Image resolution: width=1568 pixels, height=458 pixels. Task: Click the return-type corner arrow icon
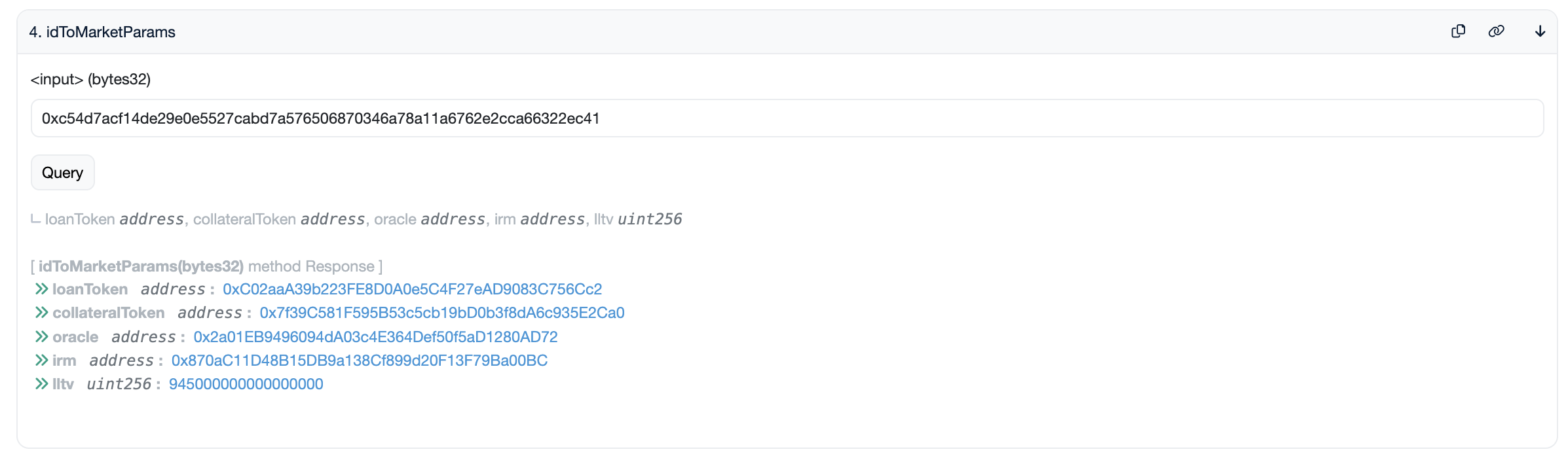(x=36, y=220)
